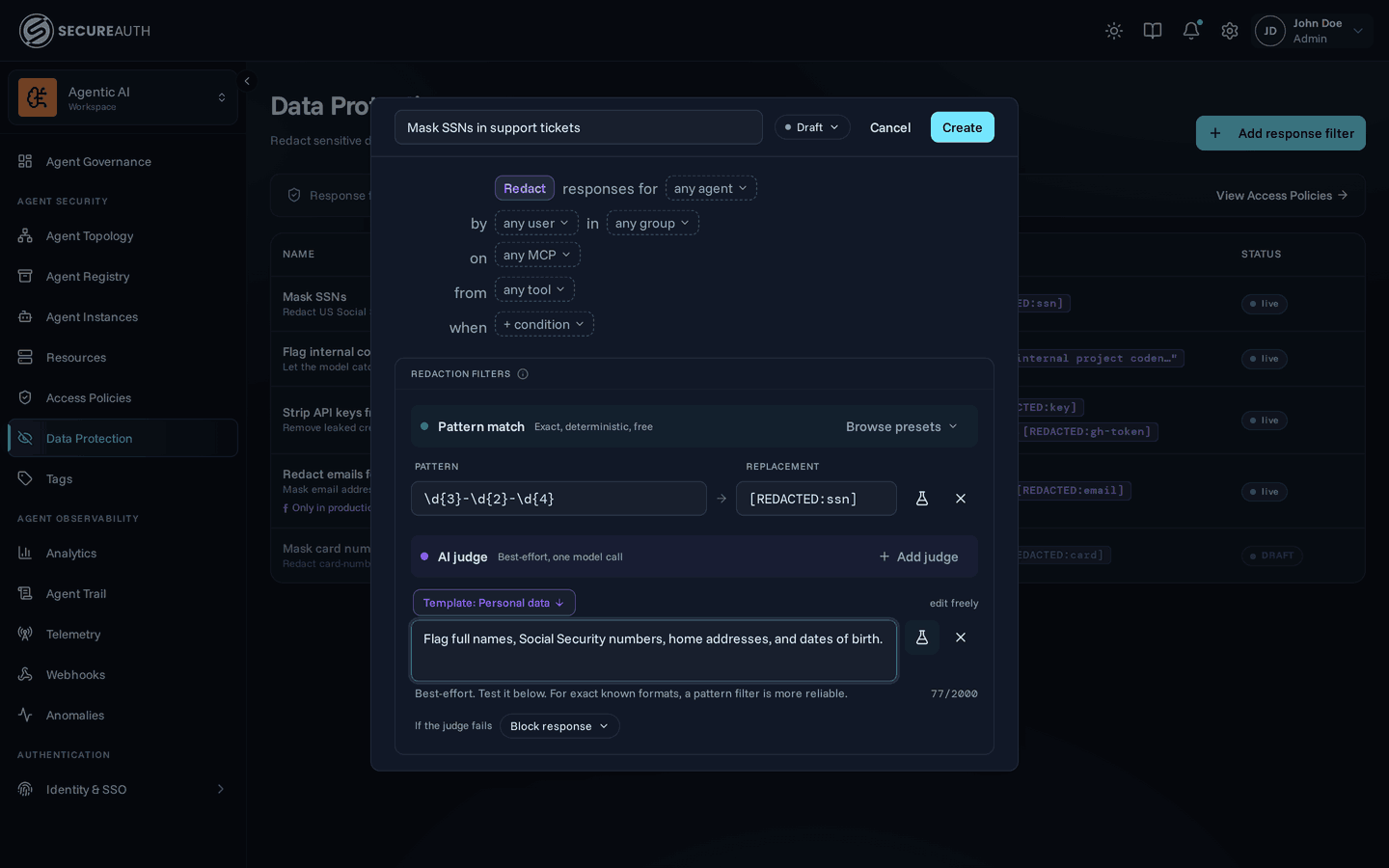Open the any MCP dropdown
1389x868 pixels.
pyautogui.click(x=537, y=255)
